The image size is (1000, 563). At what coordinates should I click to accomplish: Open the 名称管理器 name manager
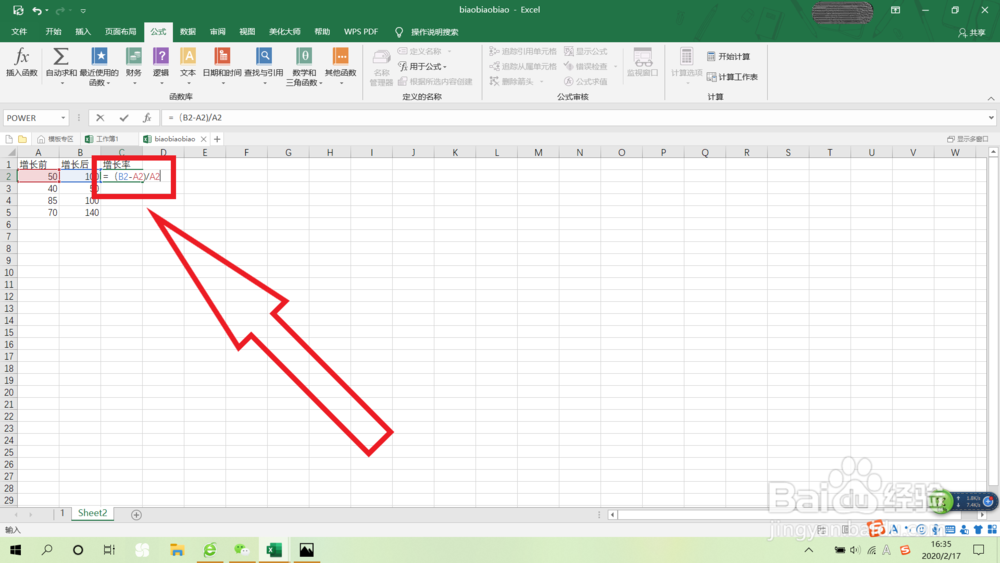pyautogui.click(x=381, y=67)
